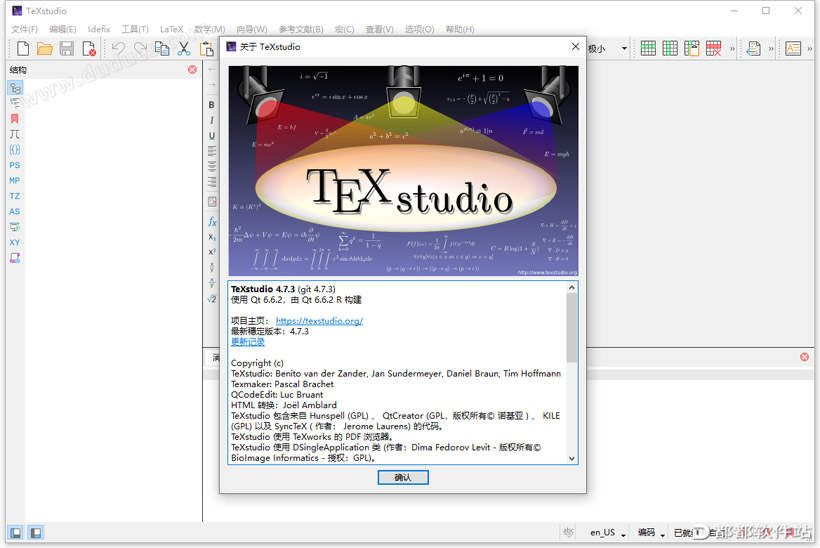Save the document with the floppy icon
The width and height of the screenshot is (820, 548).
[66, 49]
